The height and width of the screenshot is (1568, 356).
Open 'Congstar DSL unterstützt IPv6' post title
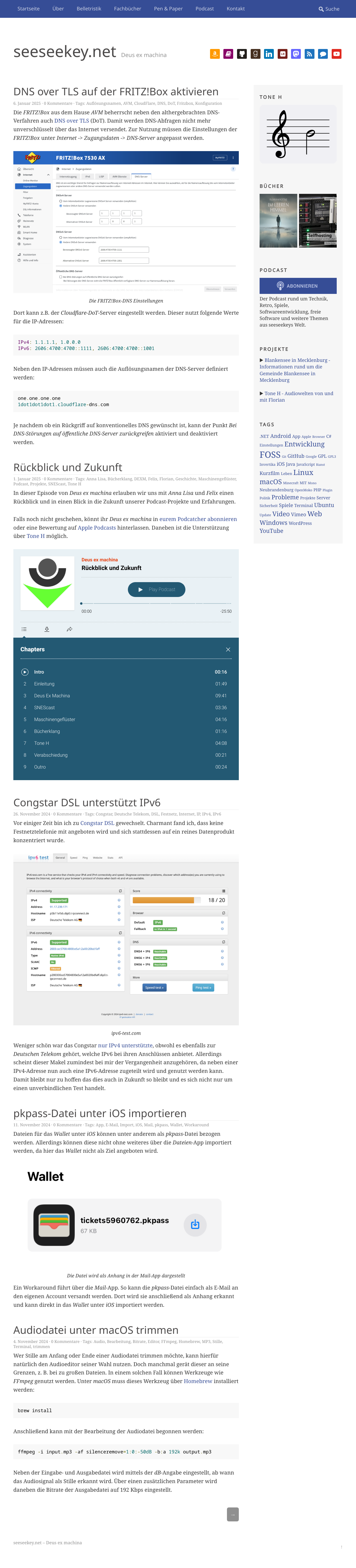(87, 802)
